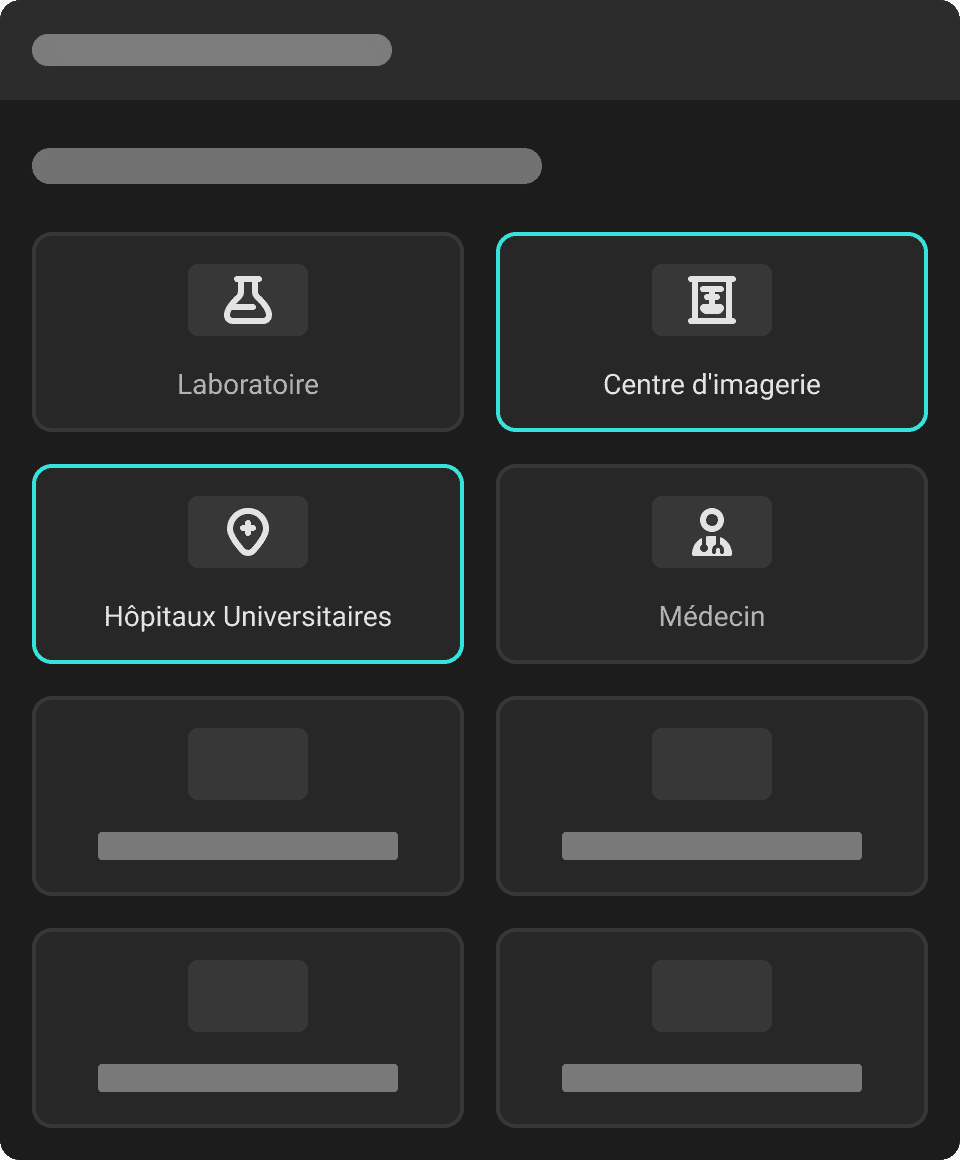Image resolution: width=960 pixels, height=1160 pixels.
Task: Deselect the highlighted Centre d'imagerie card
Action: click(711, 331)
